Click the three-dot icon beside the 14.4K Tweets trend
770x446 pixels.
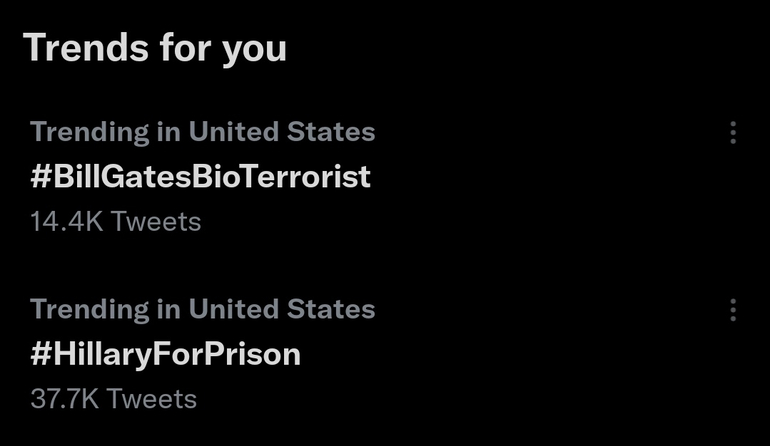pyautogui.click(x=733, y=133)
